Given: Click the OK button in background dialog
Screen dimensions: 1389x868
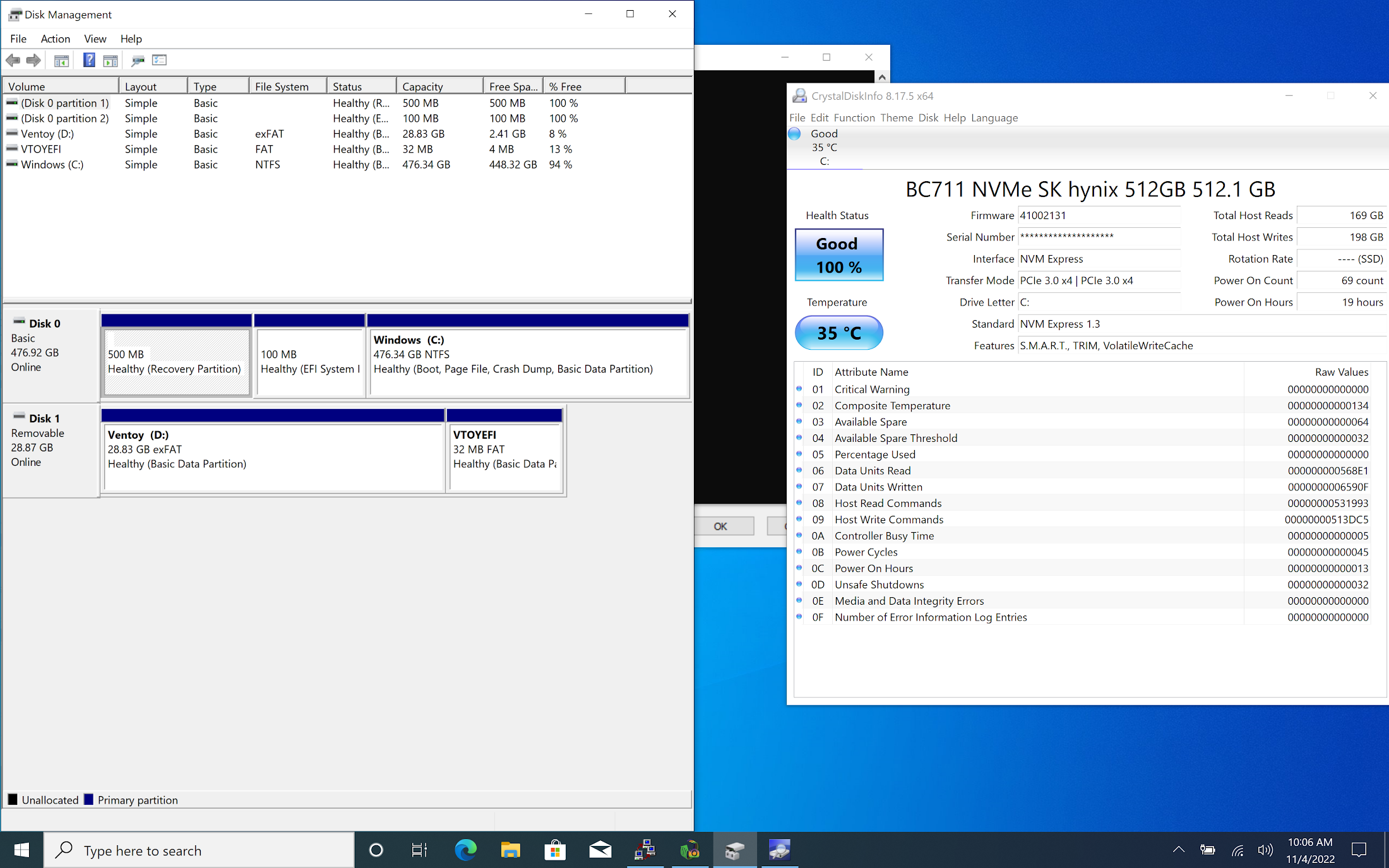Looking at the screenshot, I should (x=720, y=526).
